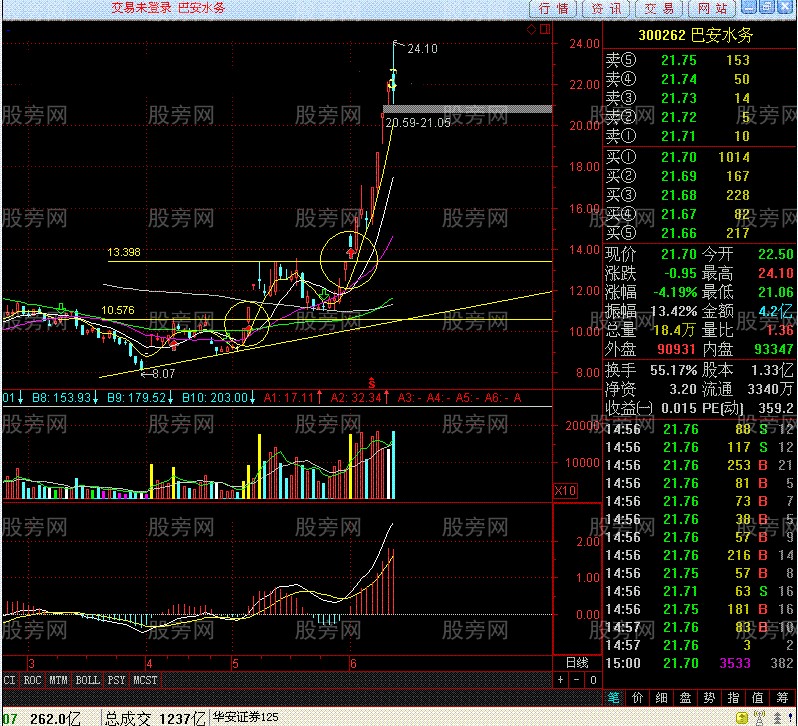Switch to the PSY indicator tab
Image resolution: width=798 pixels, height=726 pixels.
(116, 680)
